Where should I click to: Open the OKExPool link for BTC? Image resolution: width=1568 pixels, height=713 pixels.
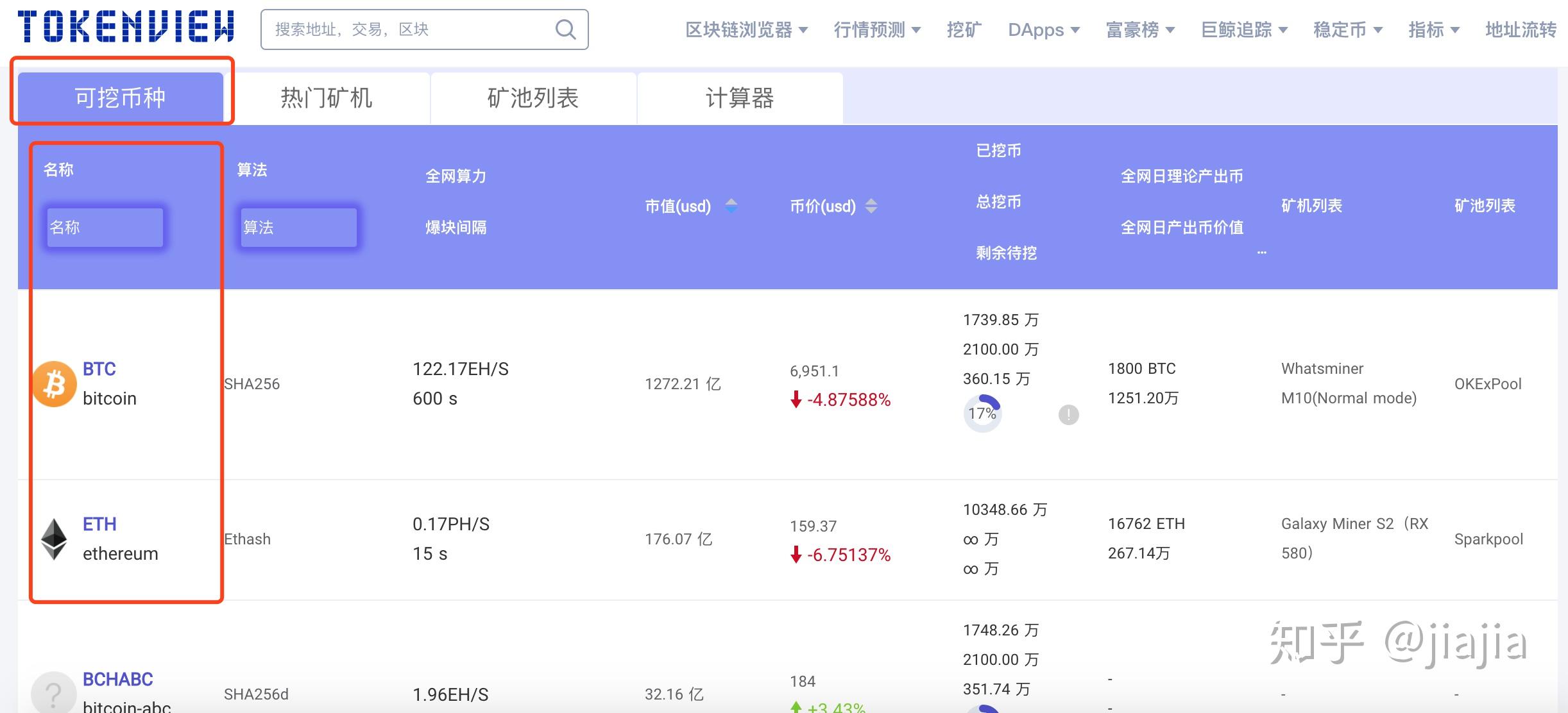click(x=1488, y=383)
